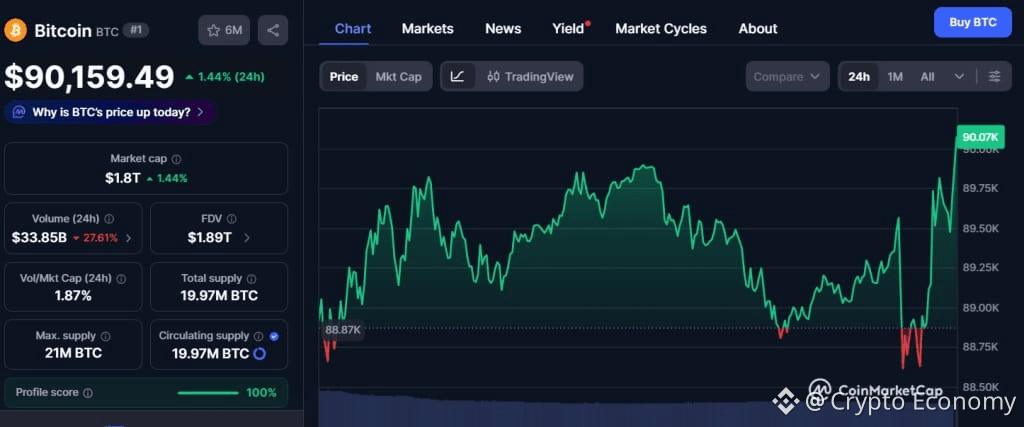The width and height of the screenshot is (1024, 427).
Task: Click the $1.89T FDV value
Action: (209, 238)
